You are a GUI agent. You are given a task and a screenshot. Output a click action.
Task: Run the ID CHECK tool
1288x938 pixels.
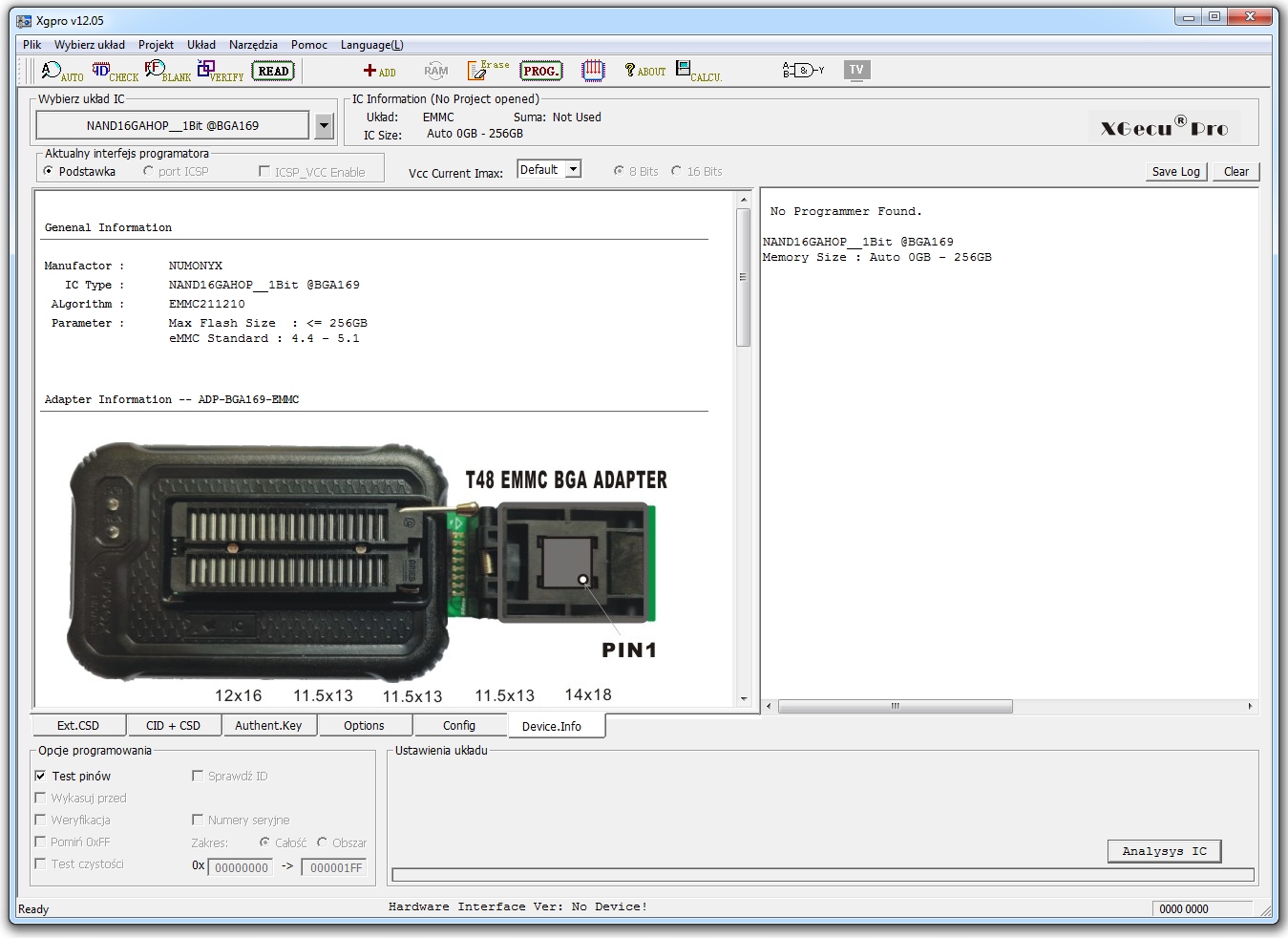tap(115, 71)
